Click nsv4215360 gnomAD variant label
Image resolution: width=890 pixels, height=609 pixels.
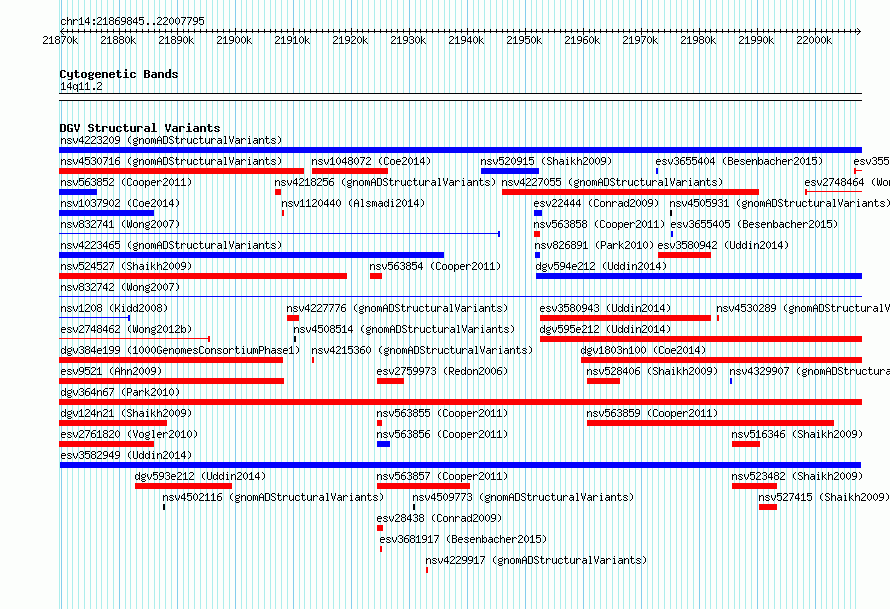point(422,350)
